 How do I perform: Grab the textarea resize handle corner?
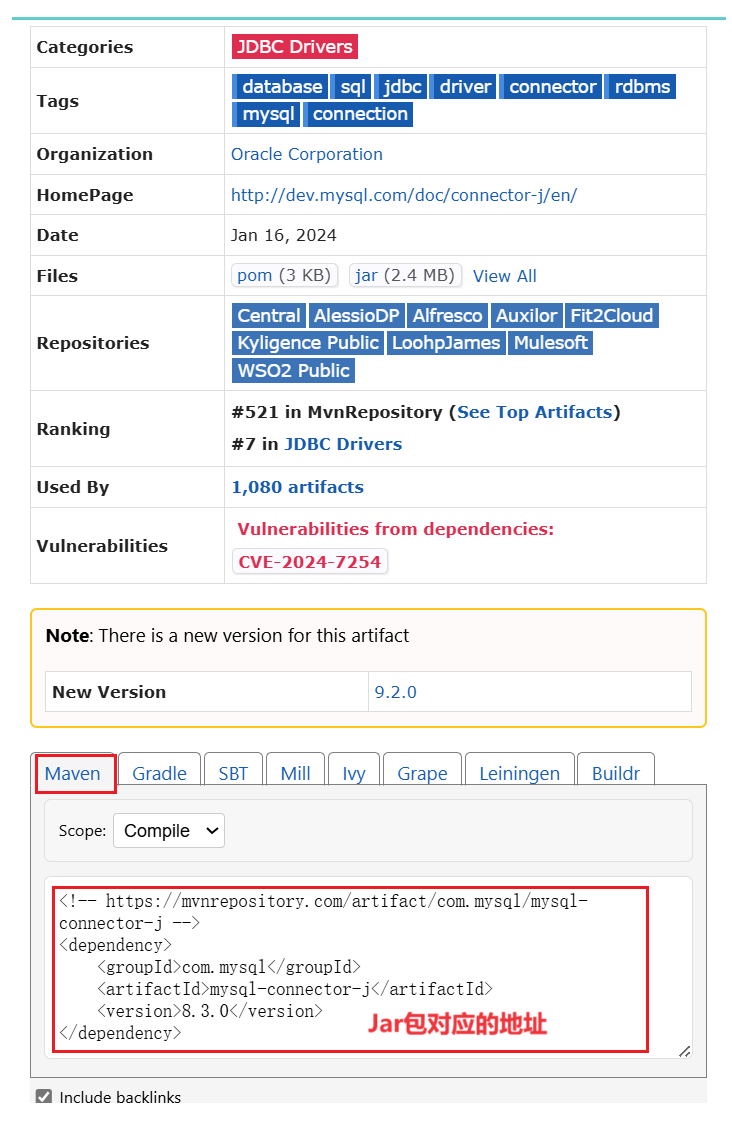tap(685, 1051)
